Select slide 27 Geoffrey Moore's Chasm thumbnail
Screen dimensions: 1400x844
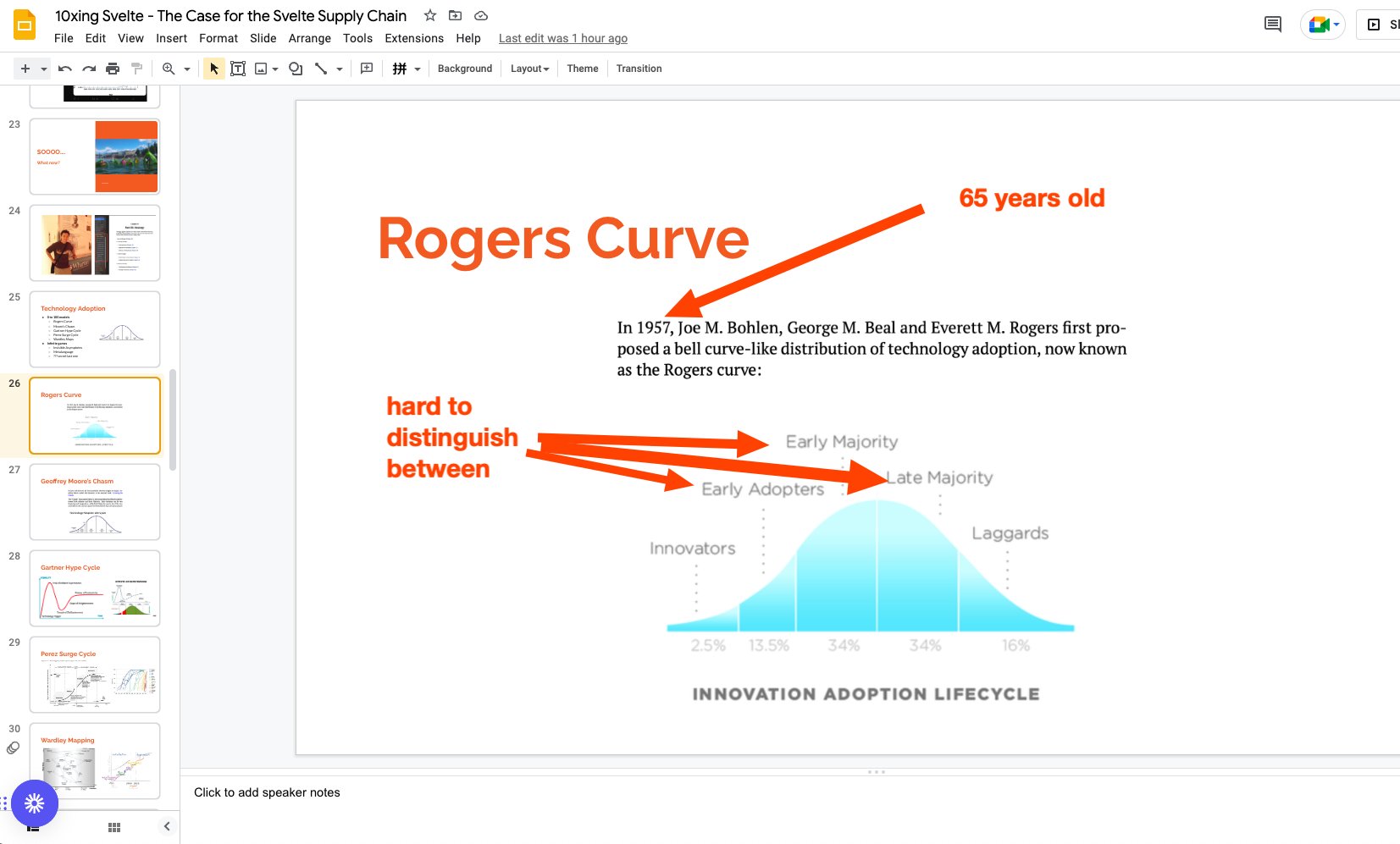(x=95, y=502)
